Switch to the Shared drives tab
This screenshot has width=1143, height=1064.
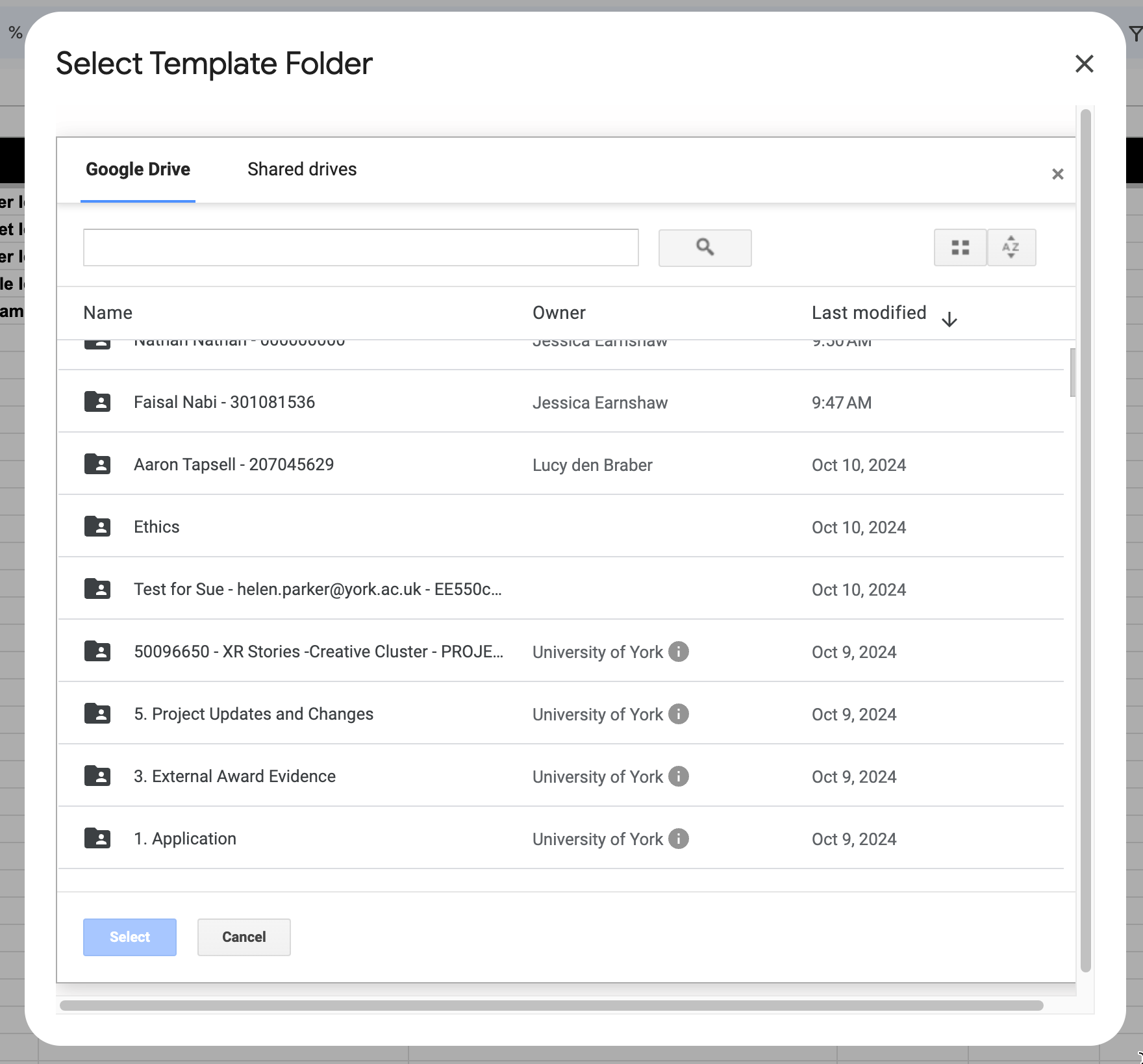tap(302, 170)
